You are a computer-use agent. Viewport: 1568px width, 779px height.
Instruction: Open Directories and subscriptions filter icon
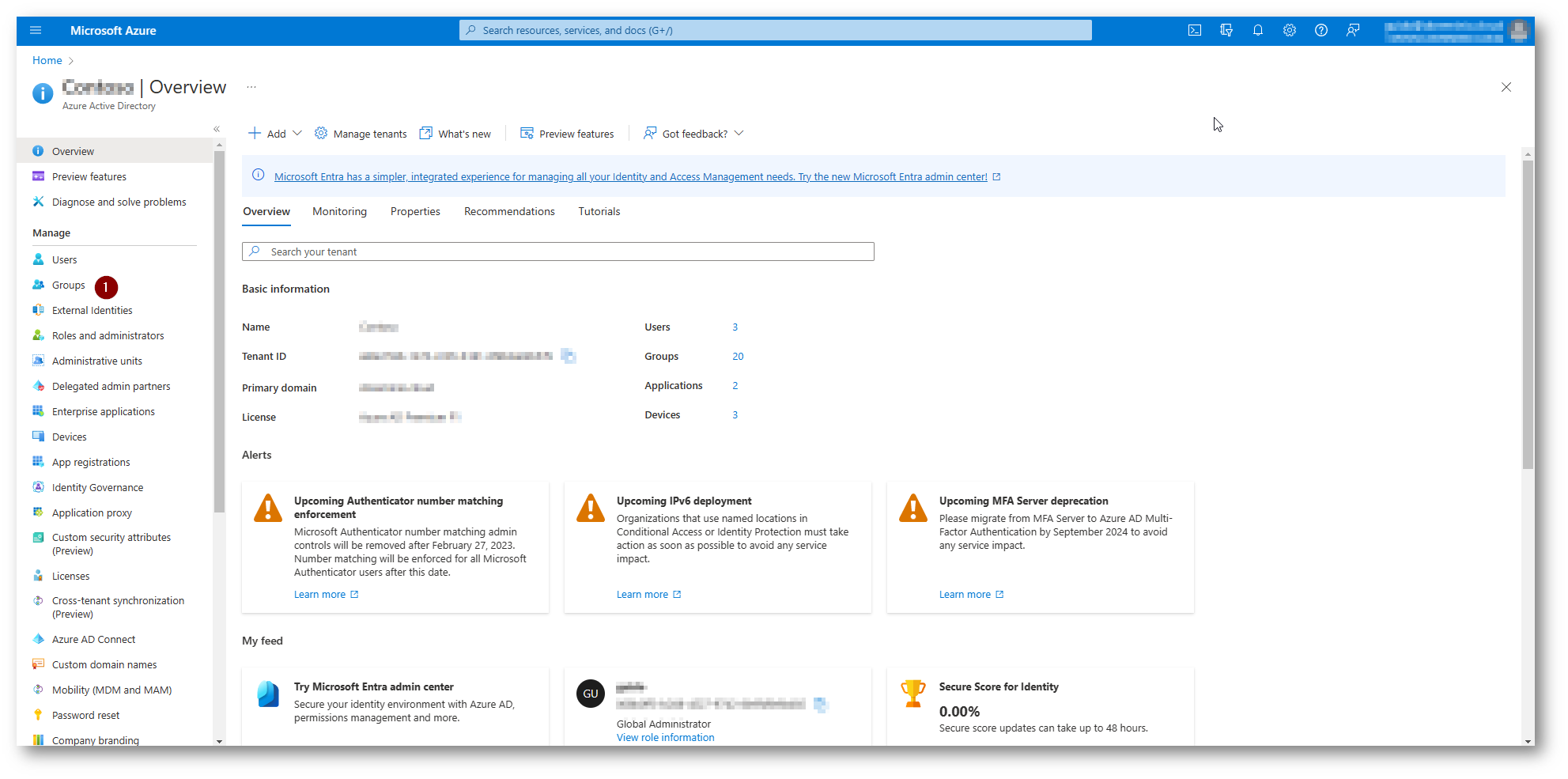1226,31
